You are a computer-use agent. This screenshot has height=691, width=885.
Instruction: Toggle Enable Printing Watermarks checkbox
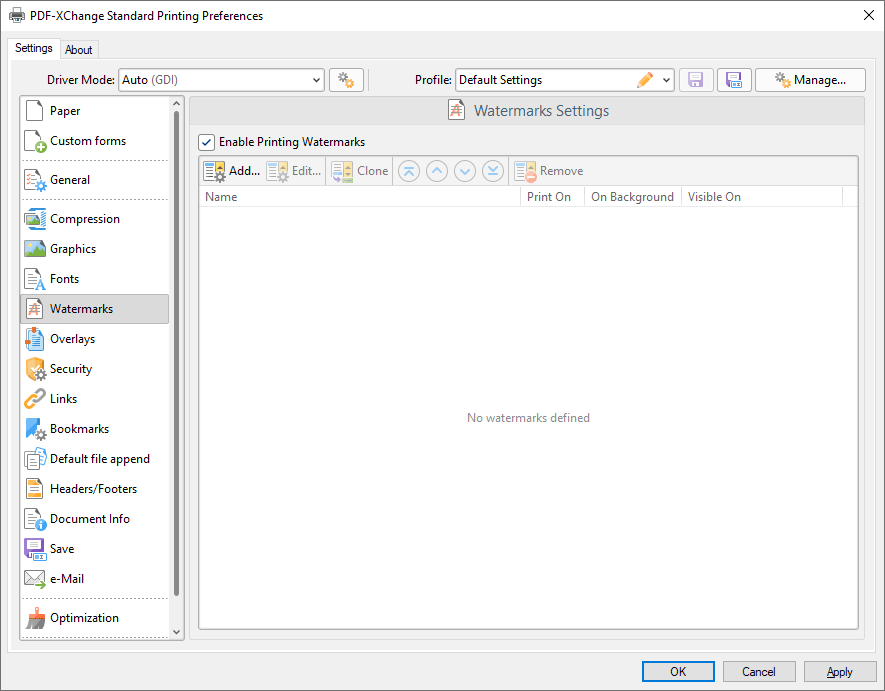point(207,142)
